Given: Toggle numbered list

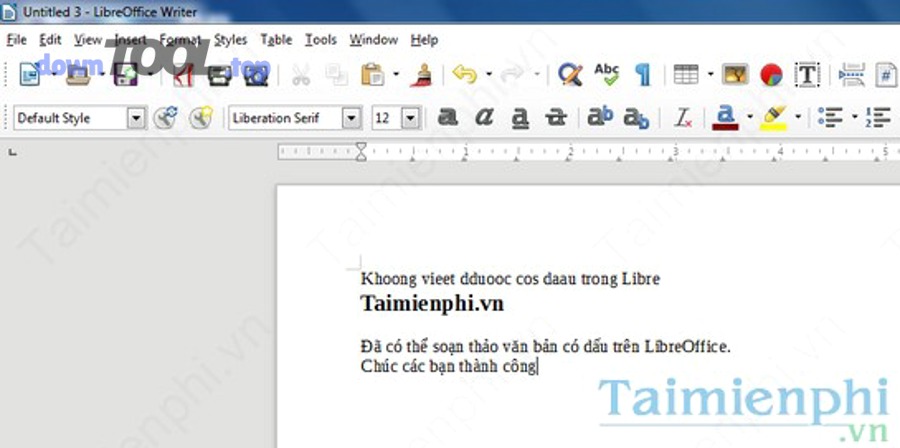Looking at the screenshot, I should point(878,118).
